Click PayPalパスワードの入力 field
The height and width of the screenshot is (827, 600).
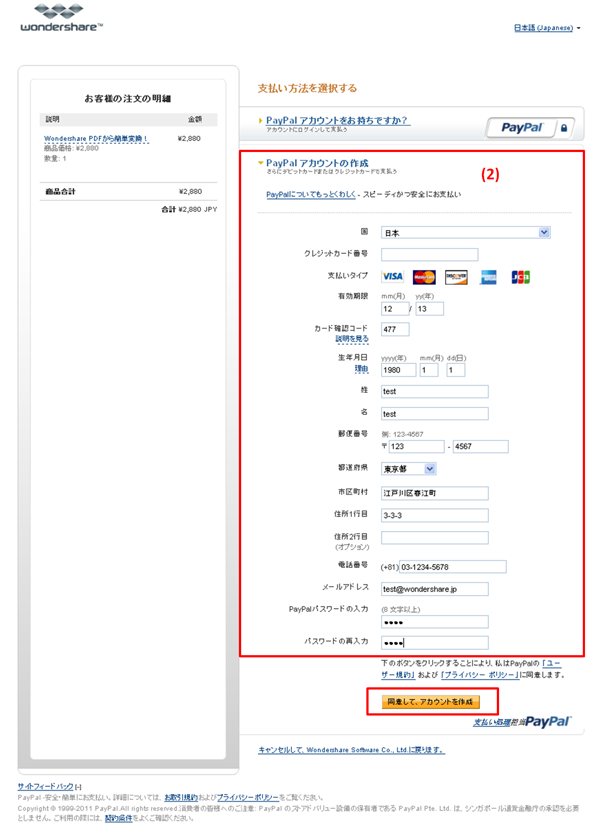[434, 622]
